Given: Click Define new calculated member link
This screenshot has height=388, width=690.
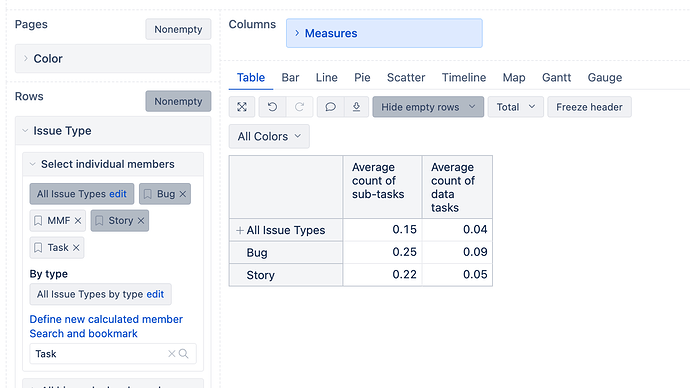Looking at the screenshot, I should [x=106, y=319].
